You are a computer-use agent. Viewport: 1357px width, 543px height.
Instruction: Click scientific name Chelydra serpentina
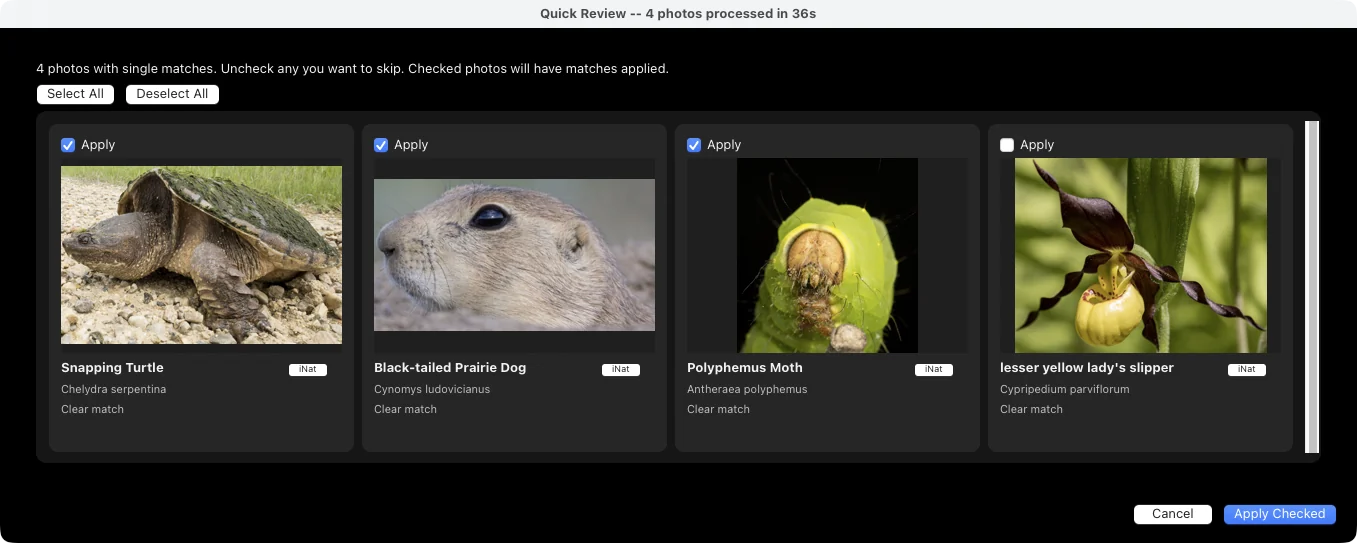click(x=113, y=389)
